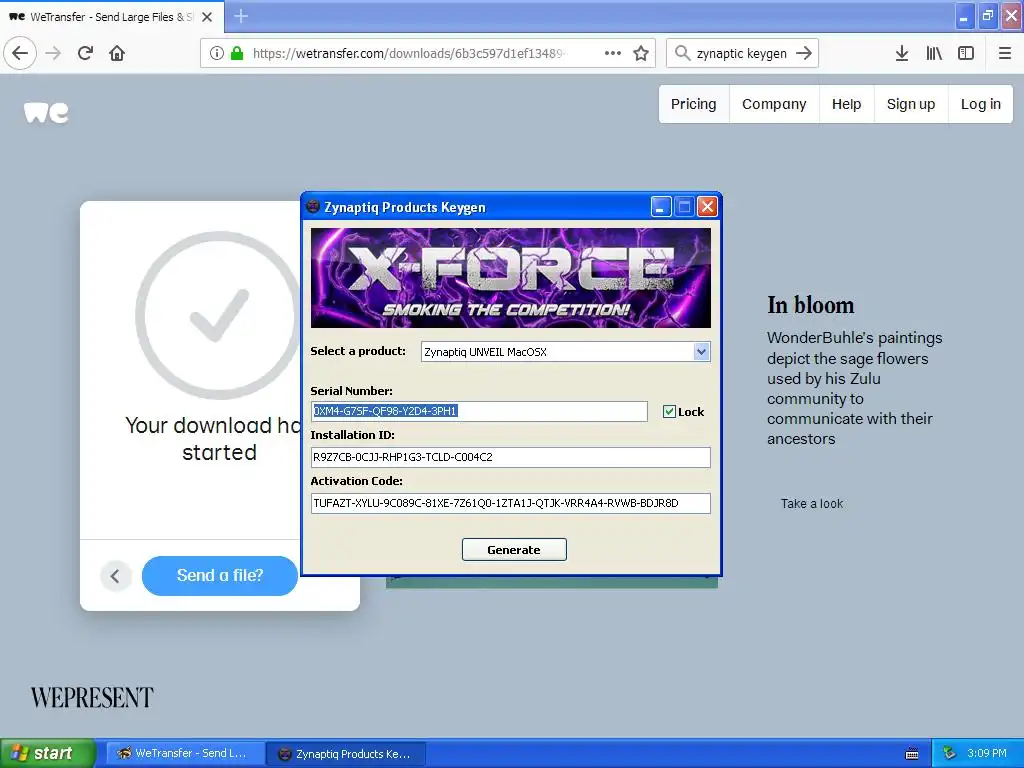Viewport: 1024px width, 768px height.
Task: Restore down the Firefox window
Action: click(x=987, y=16)
